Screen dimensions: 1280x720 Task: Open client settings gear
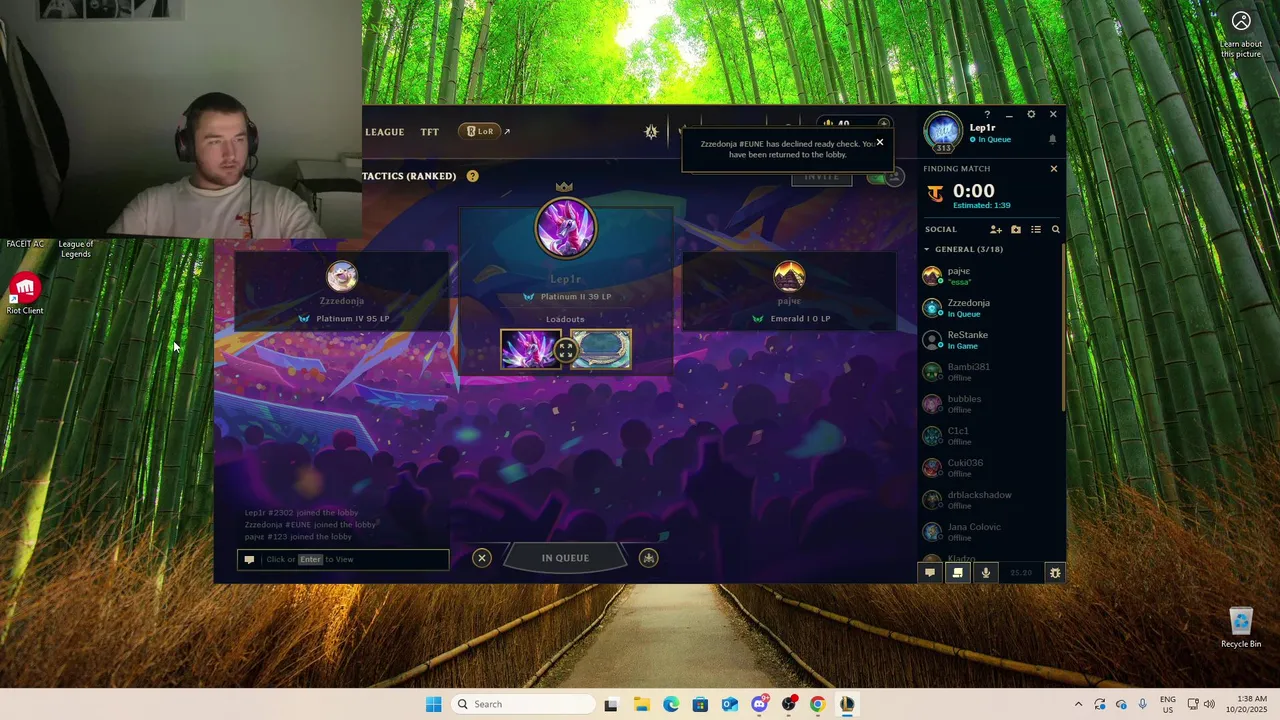click(1031, 115)
